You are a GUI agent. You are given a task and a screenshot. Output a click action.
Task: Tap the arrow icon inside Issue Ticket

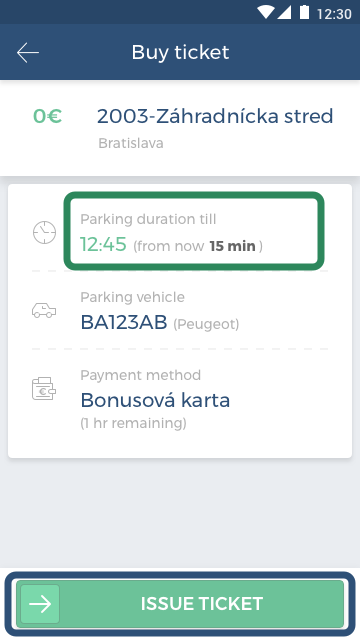click(x=40, y=604)
